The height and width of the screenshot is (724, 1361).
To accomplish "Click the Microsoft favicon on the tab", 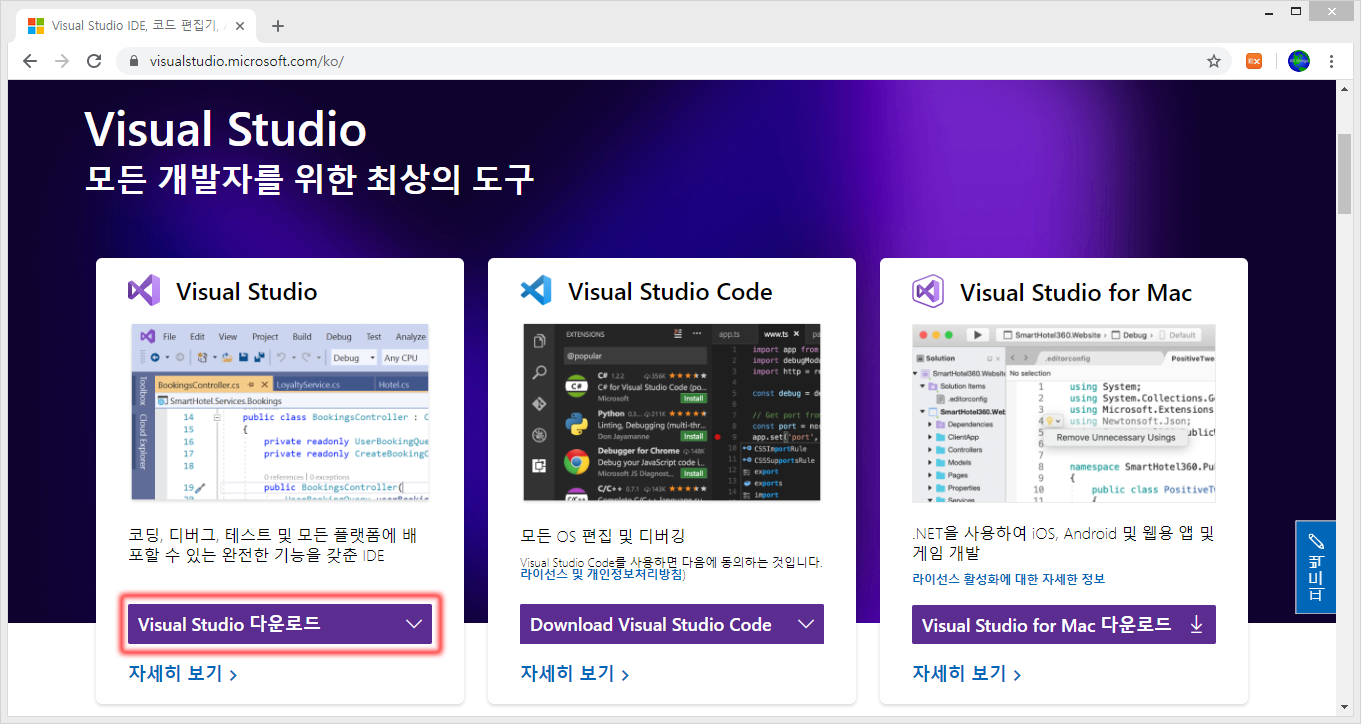I will pos(35,26).
